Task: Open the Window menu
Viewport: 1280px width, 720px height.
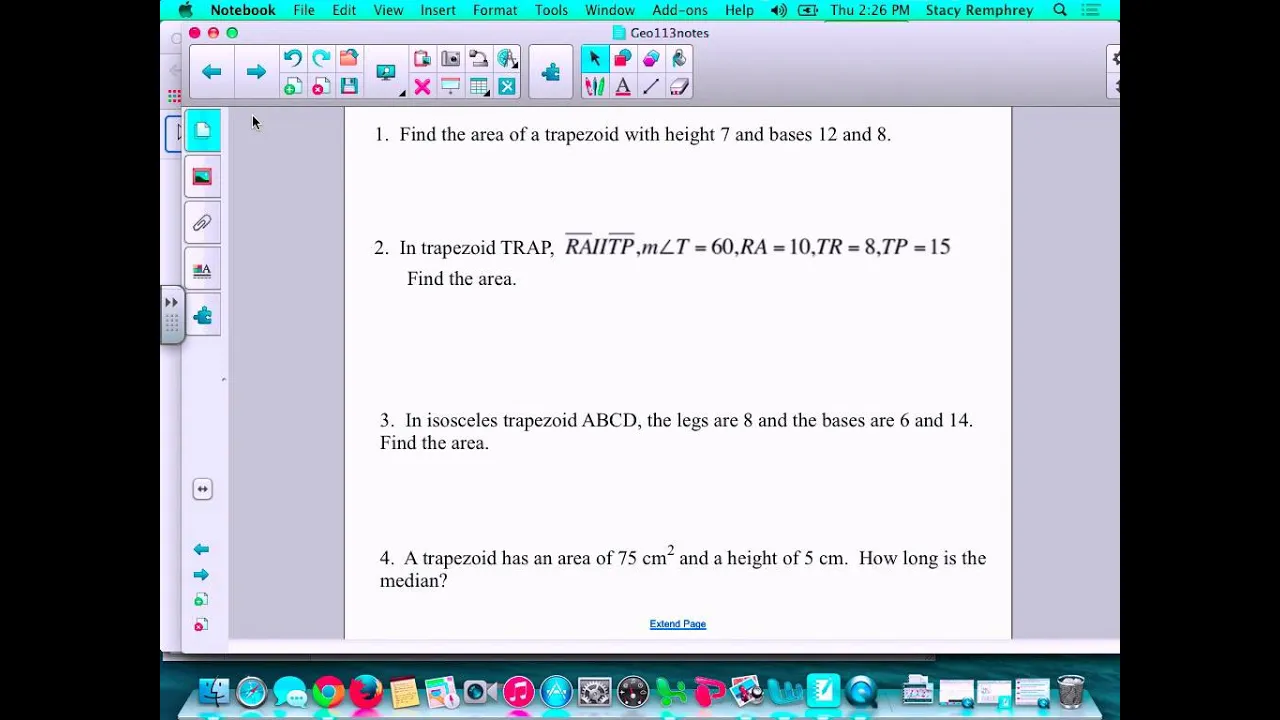Action: (610, 10)
